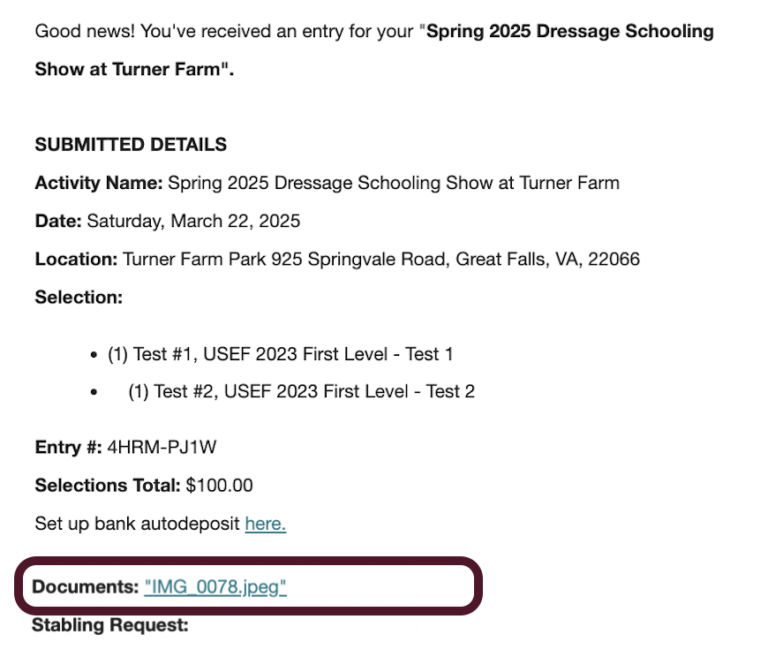Select the "Saturday, March 22, 2025" date text

tap(193, 221)
